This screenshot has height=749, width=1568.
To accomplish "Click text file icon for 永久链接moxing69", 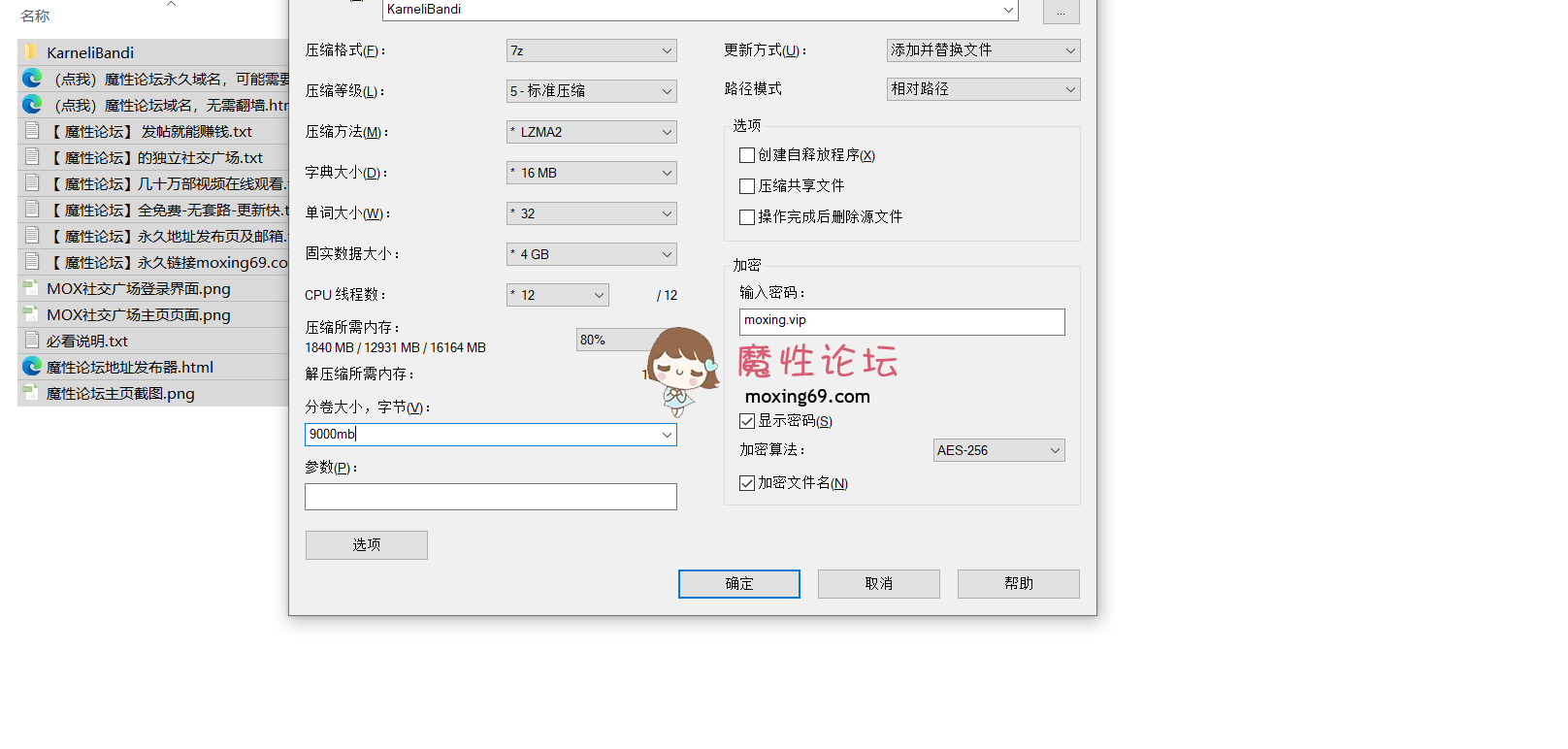I will coord(32,261).
